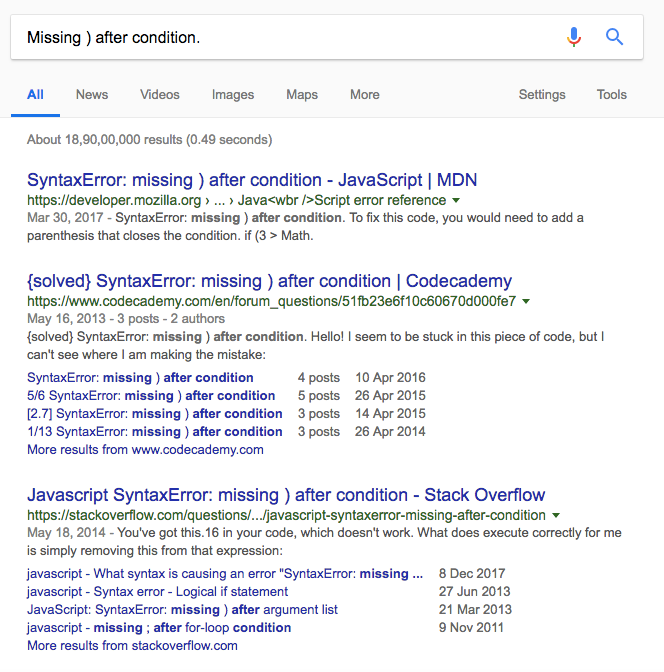Open the MDN SyntaxError result title
This screenshot has width=664, height=672.
252,180
